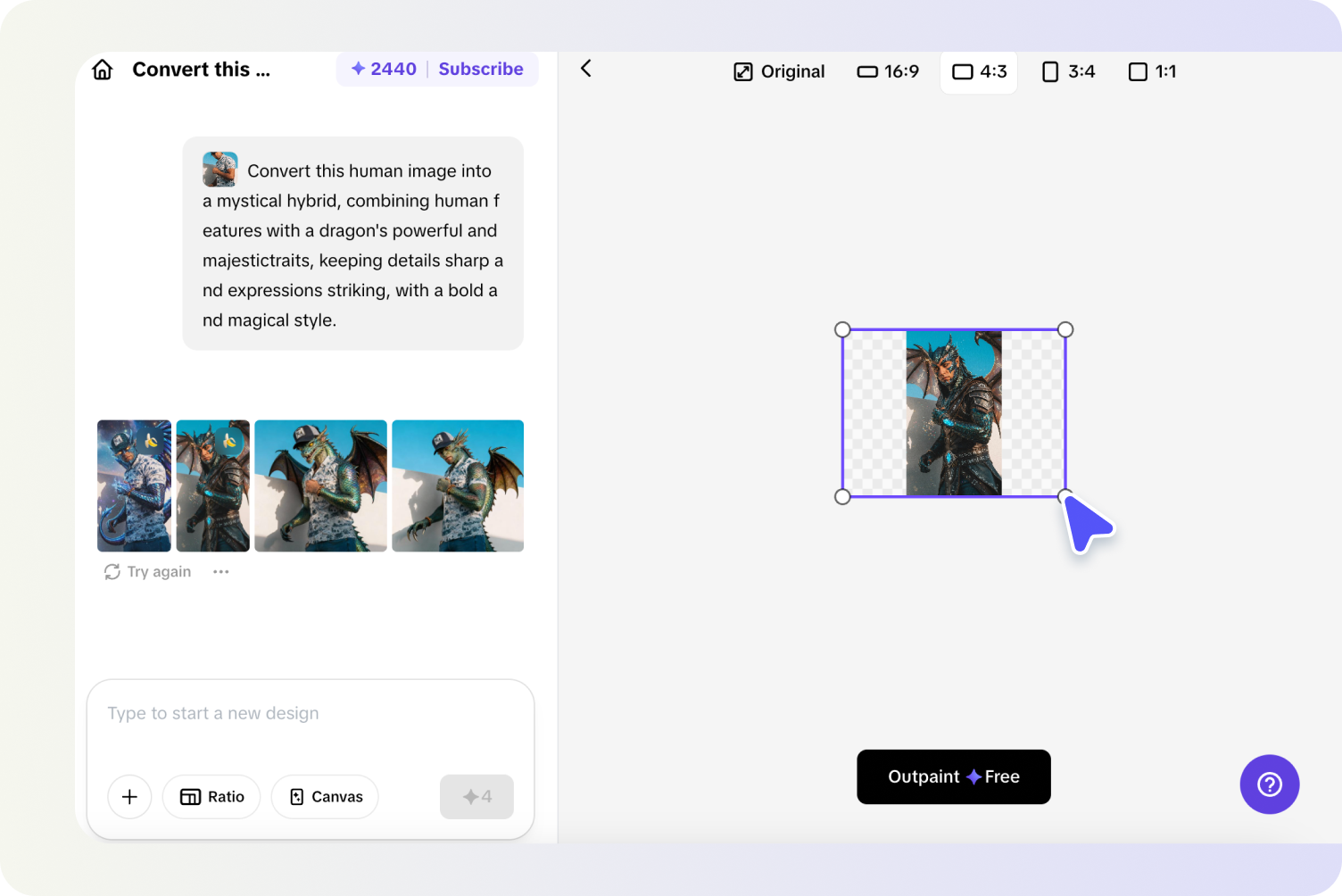Click the plus icon in the prompt bar
The image size is (1342, 896).
click(x=129, y=797)
